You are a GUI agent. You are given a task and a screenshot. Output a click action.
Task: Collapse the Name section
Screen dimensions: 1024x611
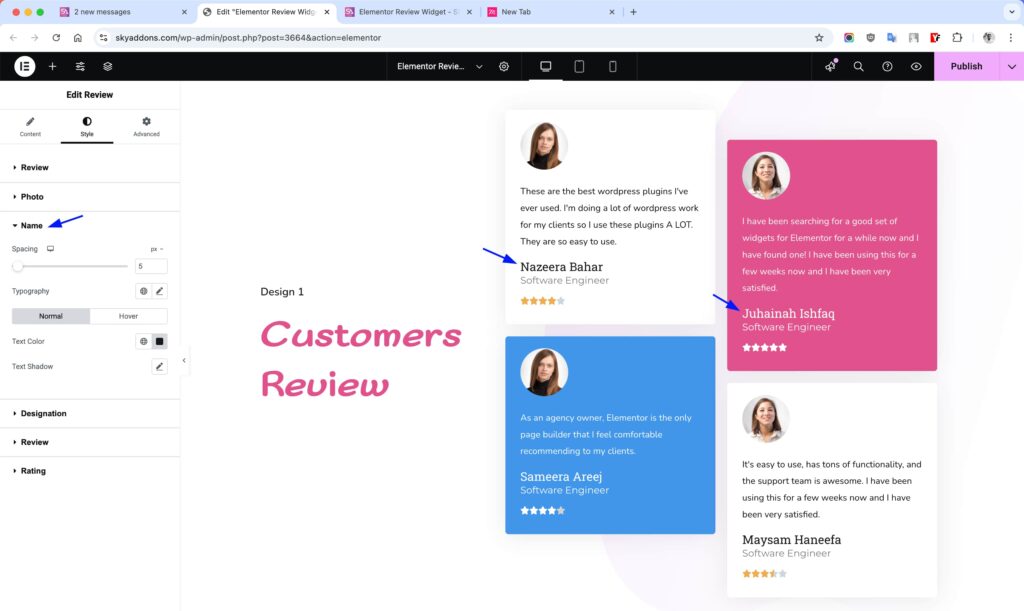(x=89, y=225)
